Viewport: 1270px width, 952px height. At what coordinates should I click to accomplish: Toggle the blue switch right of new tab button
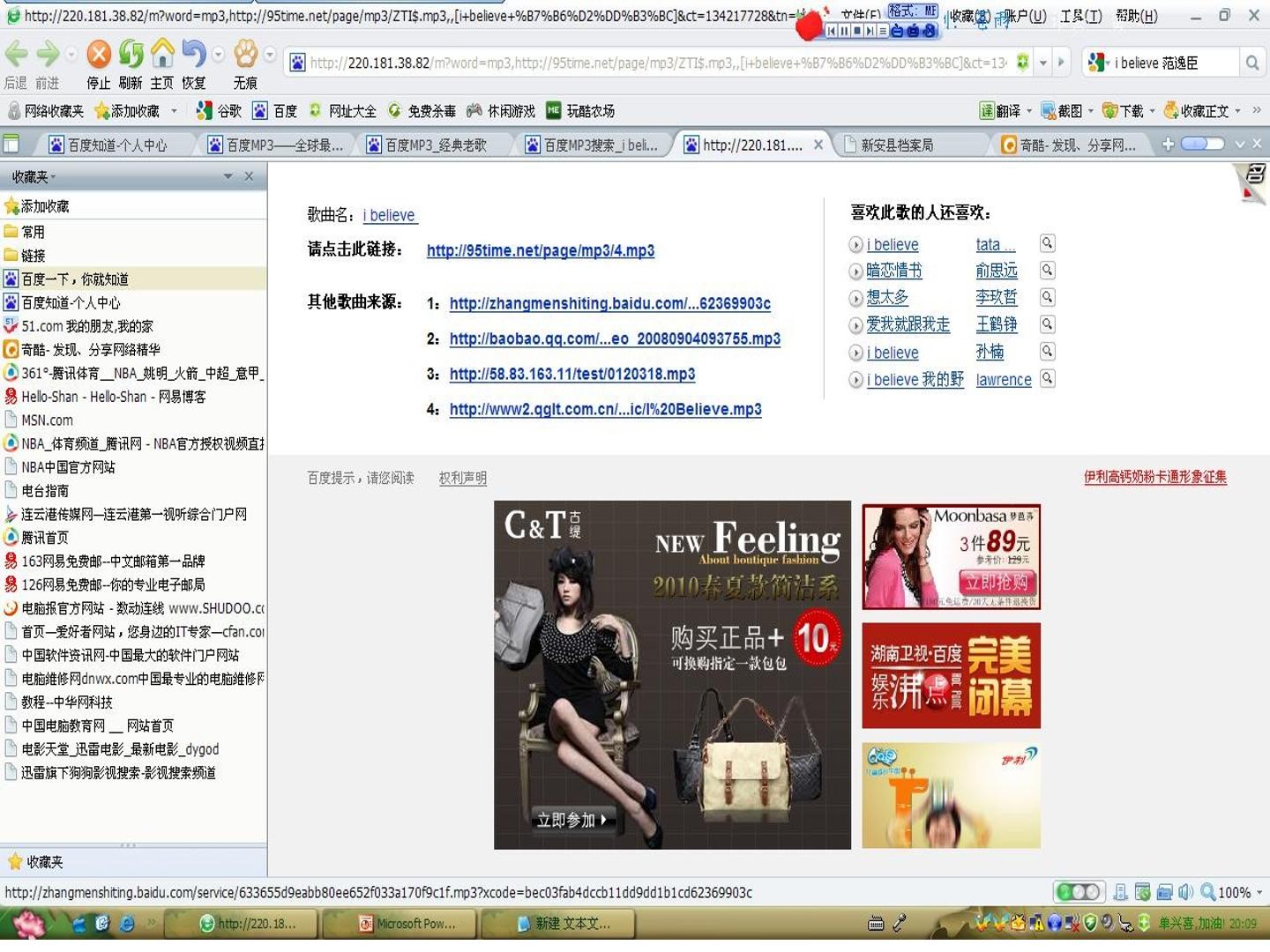click(x=1203, y=144)
